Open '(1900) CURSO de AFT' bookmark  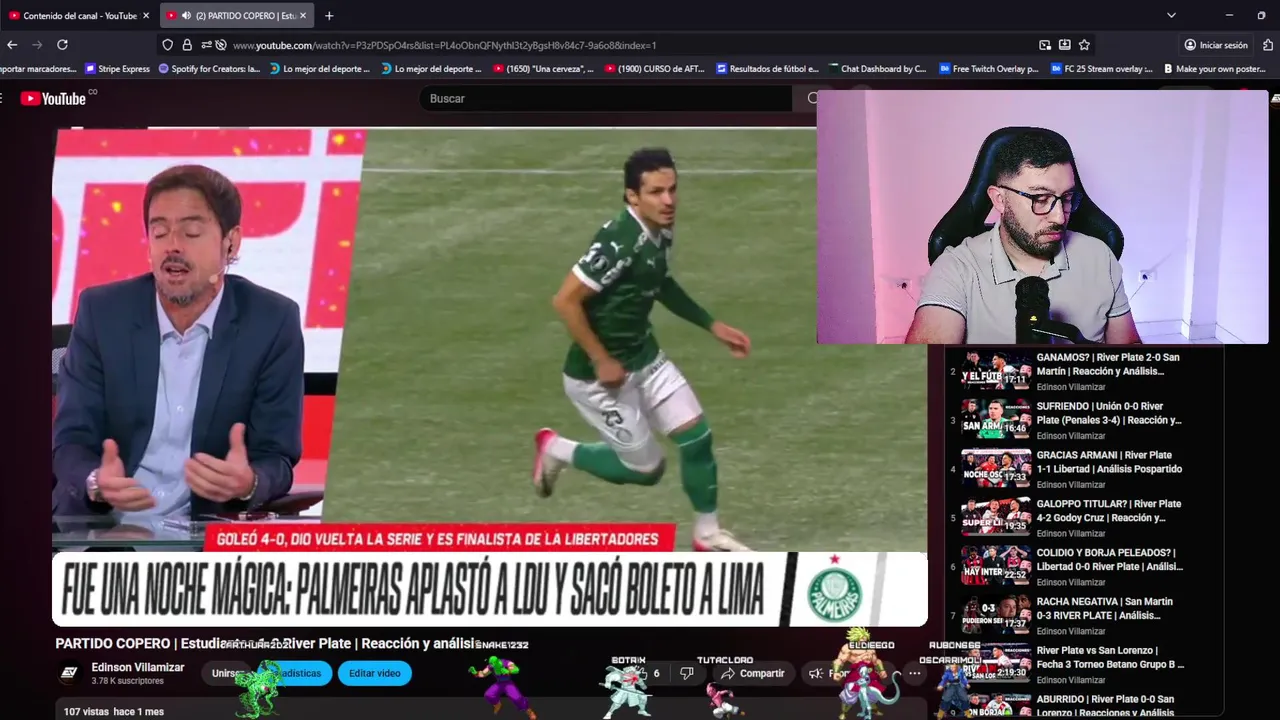656,69
